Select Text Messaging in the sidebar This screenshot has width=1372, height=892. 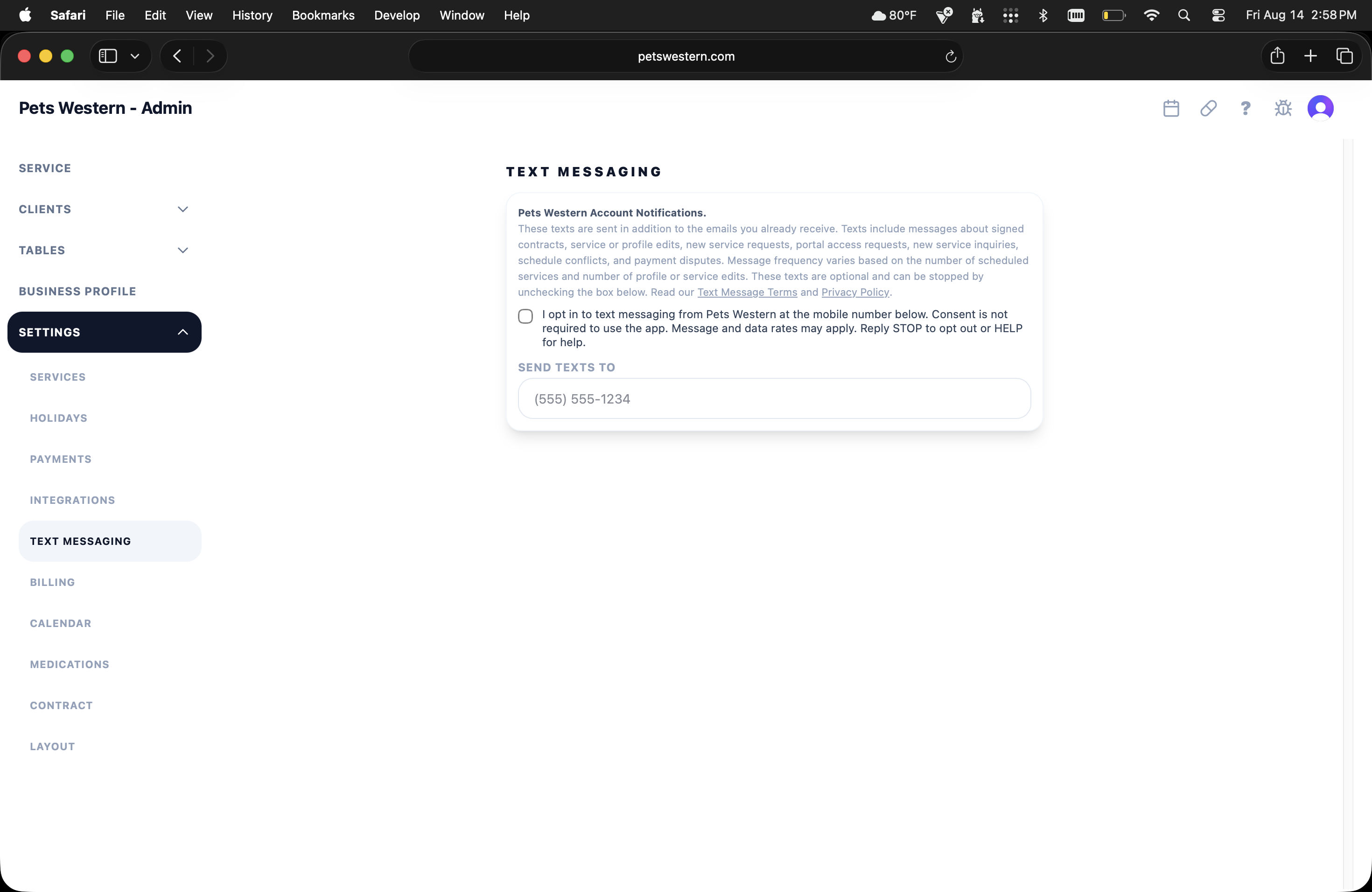click(110, 541)
